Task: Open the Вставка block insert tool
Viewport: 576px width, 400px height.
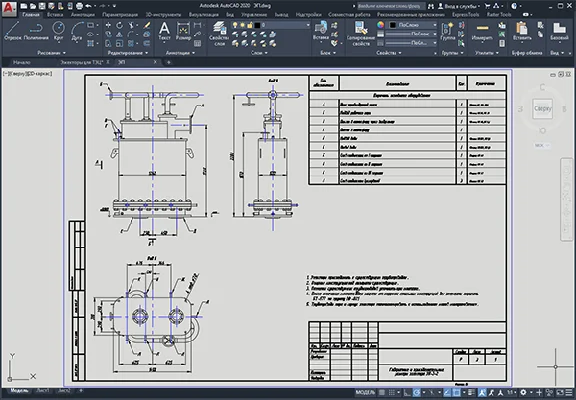Action: 320,31
